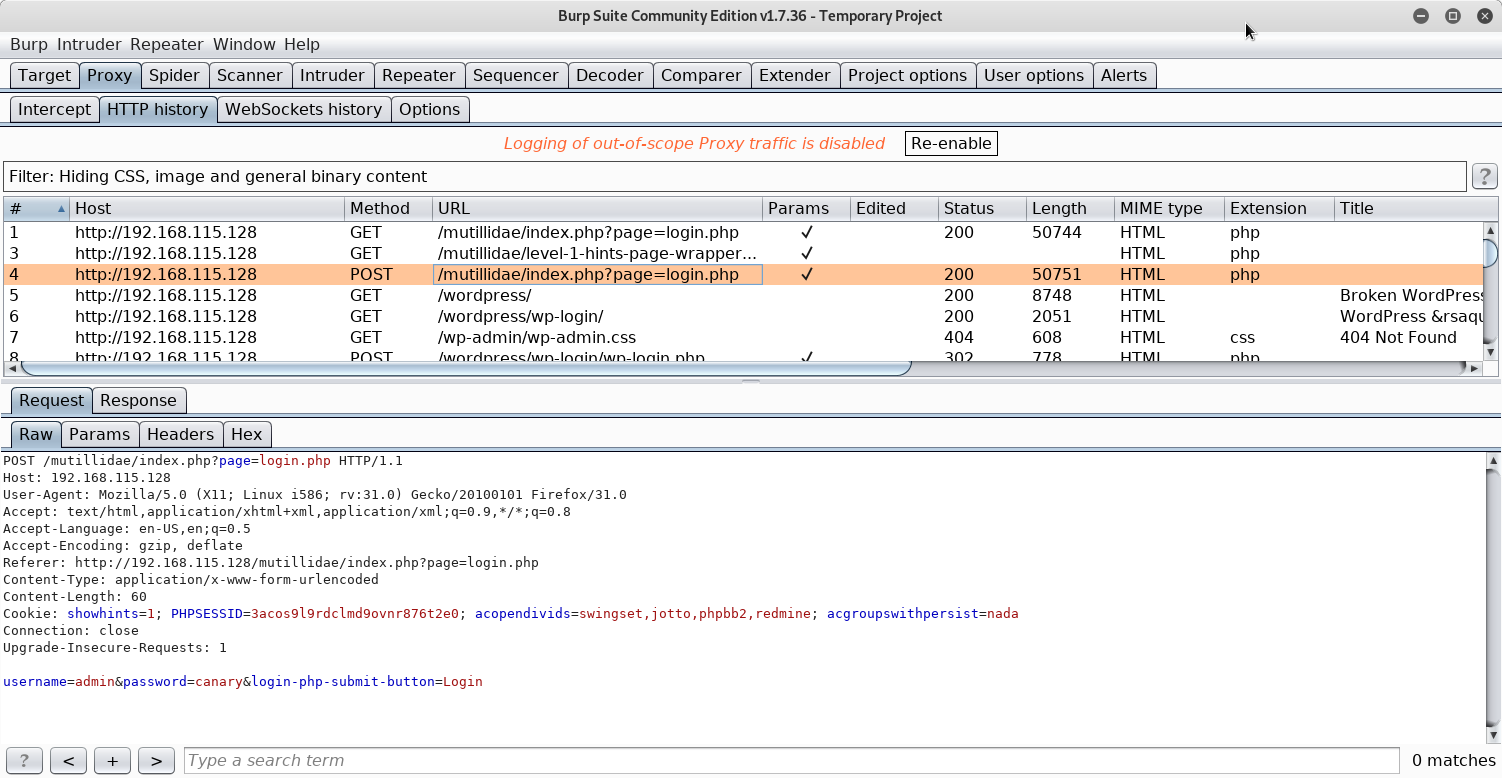Open the Burp menu
The width and height of the screenshot is (1502, 778).
29,45
